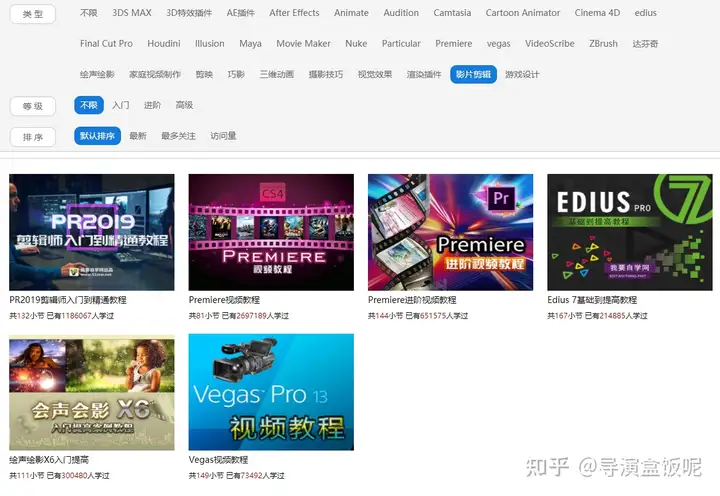Filter by 渲染插件 category
720x496 pixels.
424,74
